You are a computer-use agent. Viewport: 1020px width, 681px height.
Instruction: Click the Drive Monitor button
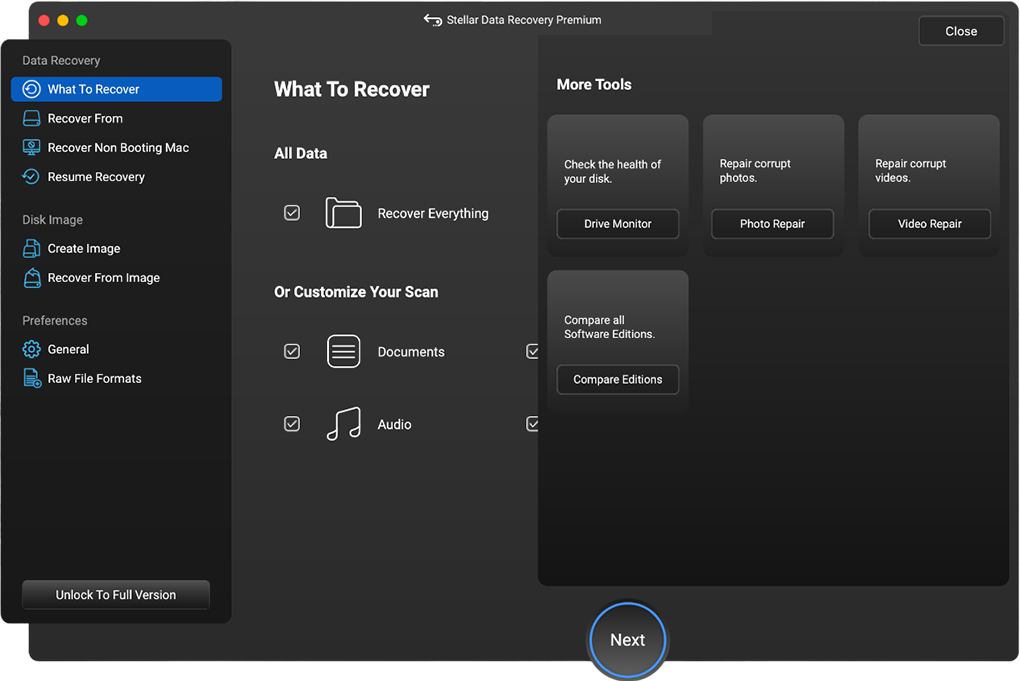(x=617, y=224)
